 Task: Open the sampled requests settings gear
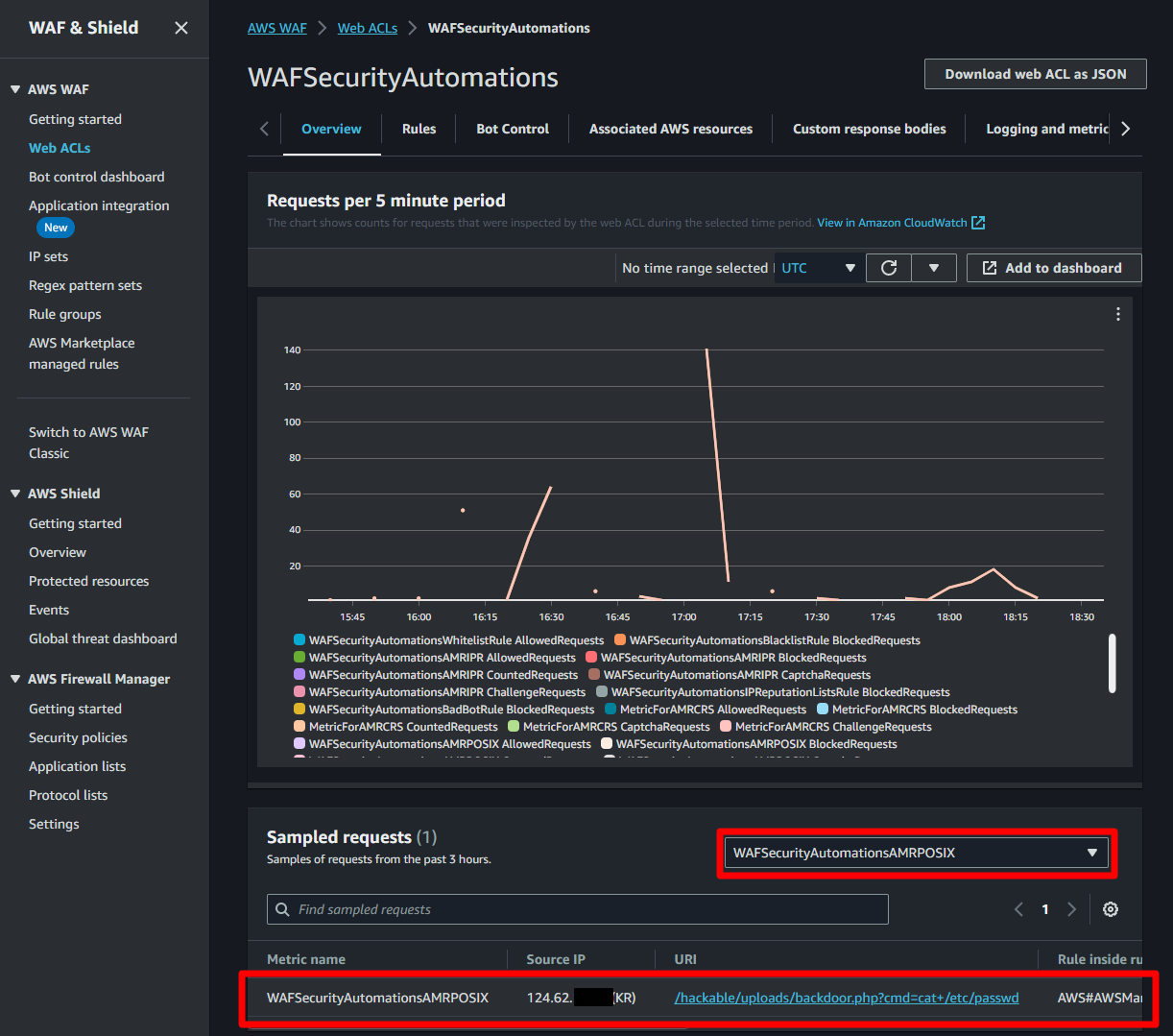point(1111,909)
